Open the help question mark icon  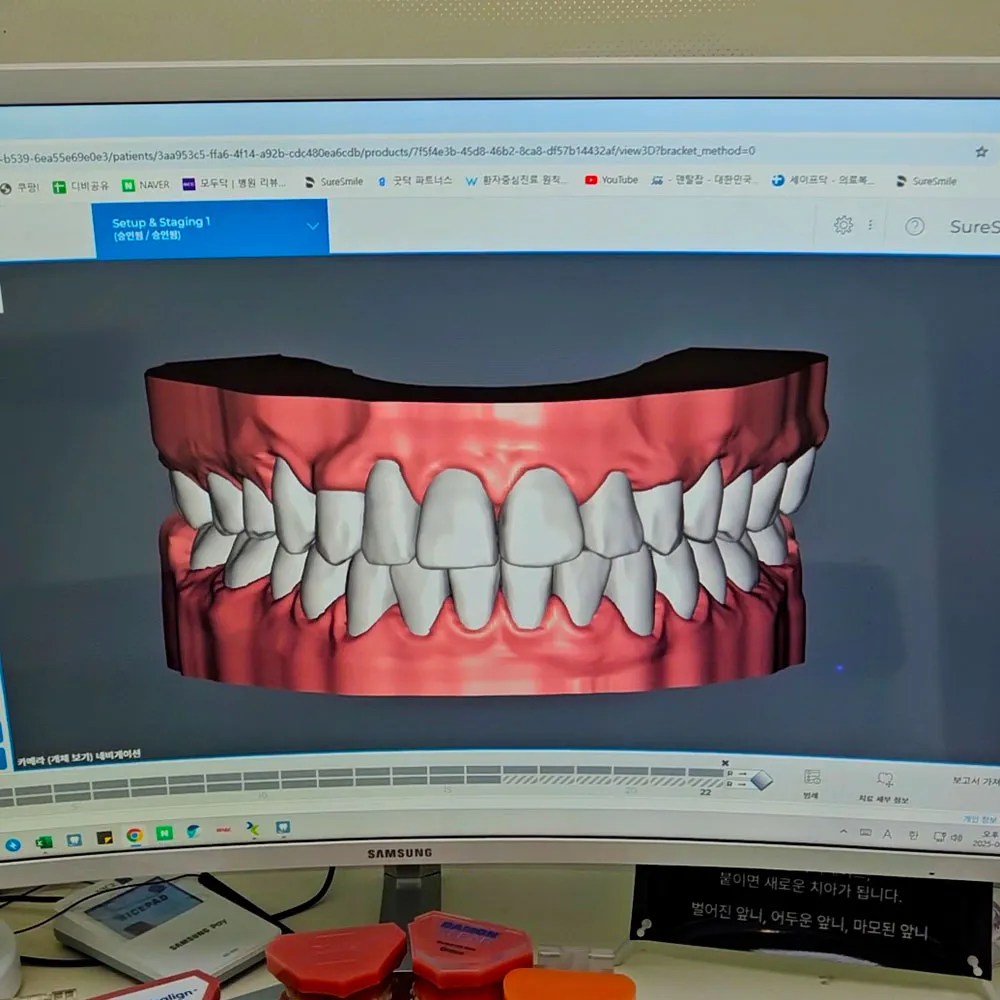[915, 226]
